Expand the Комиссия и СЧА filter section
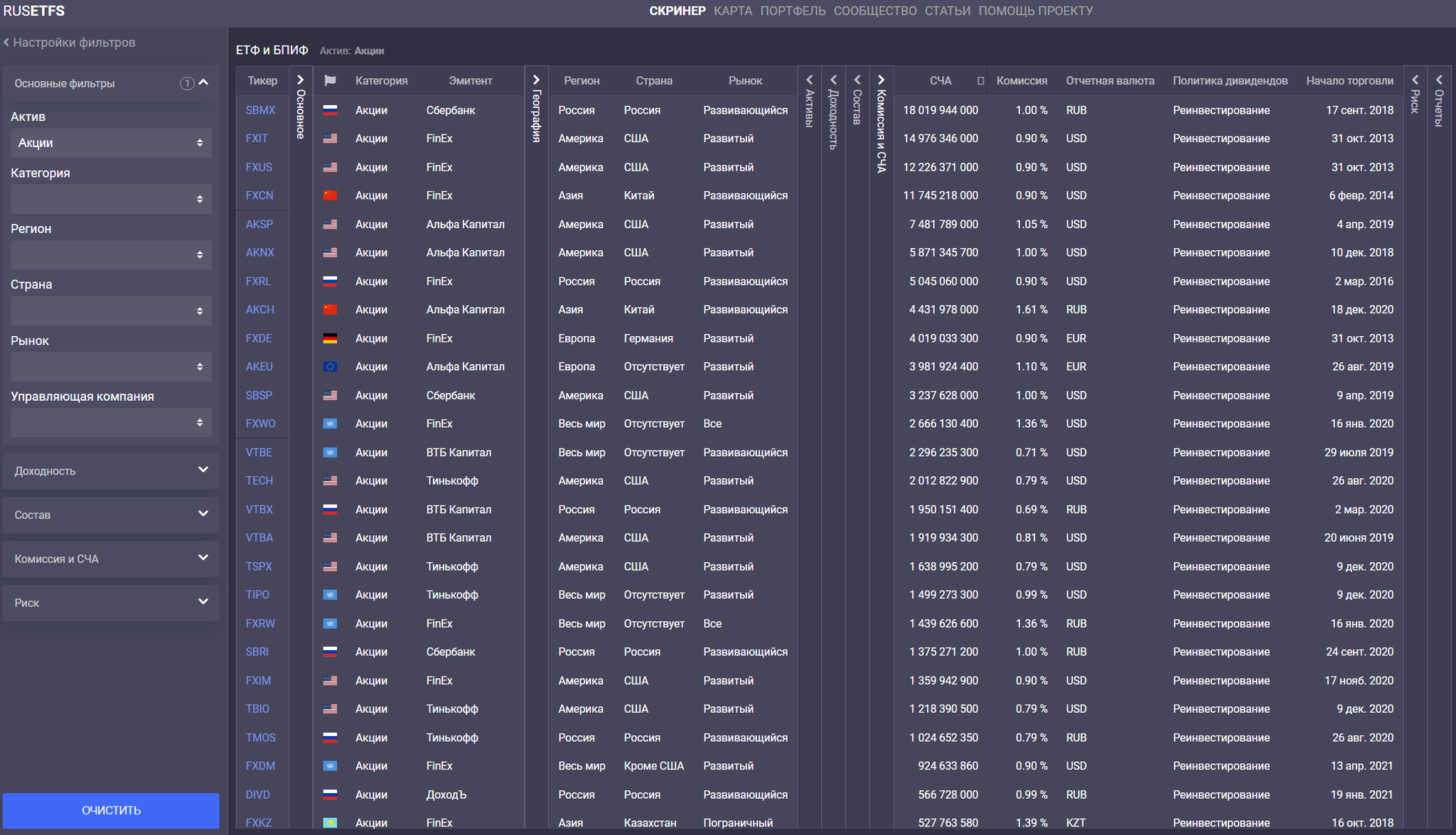Viewport: 1456px width, 835px height. click(x=111, y=559)
